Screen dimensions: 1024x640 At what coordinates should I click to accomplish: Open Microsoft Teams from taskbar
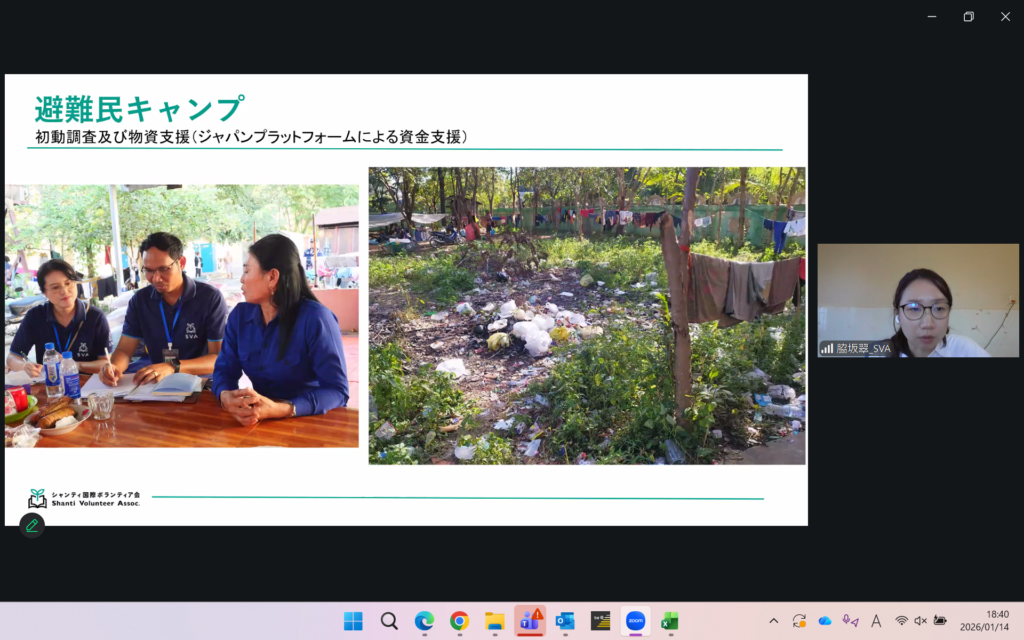529,621
